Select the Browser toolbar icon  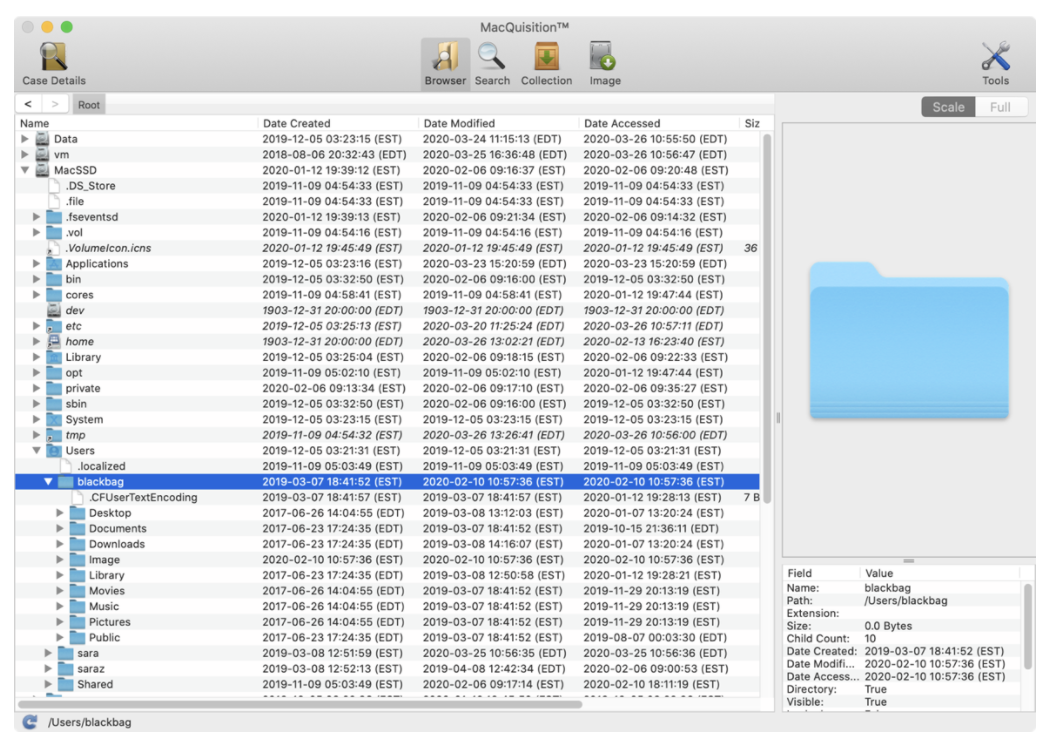click(445, 56)
